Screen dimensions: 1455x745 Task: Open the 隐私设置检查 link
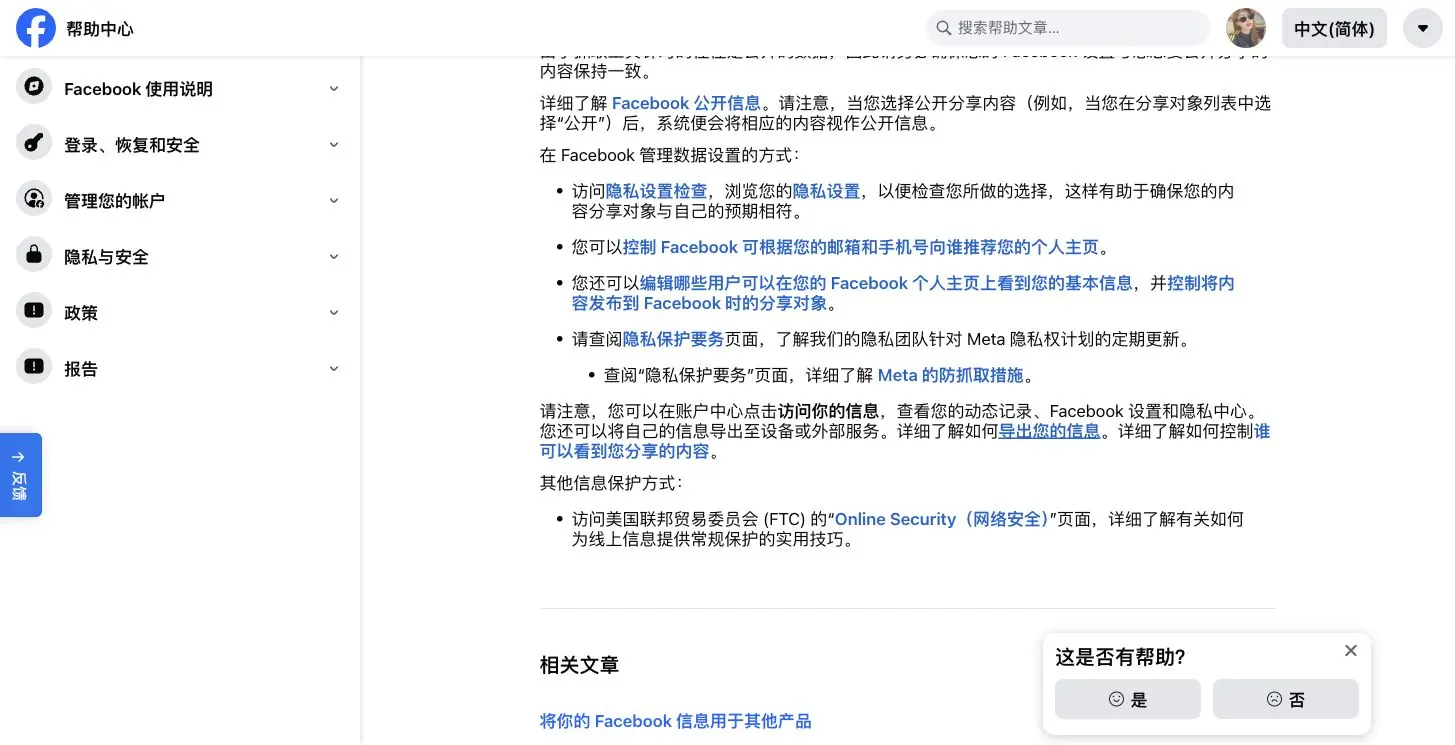tap(656, 191)
